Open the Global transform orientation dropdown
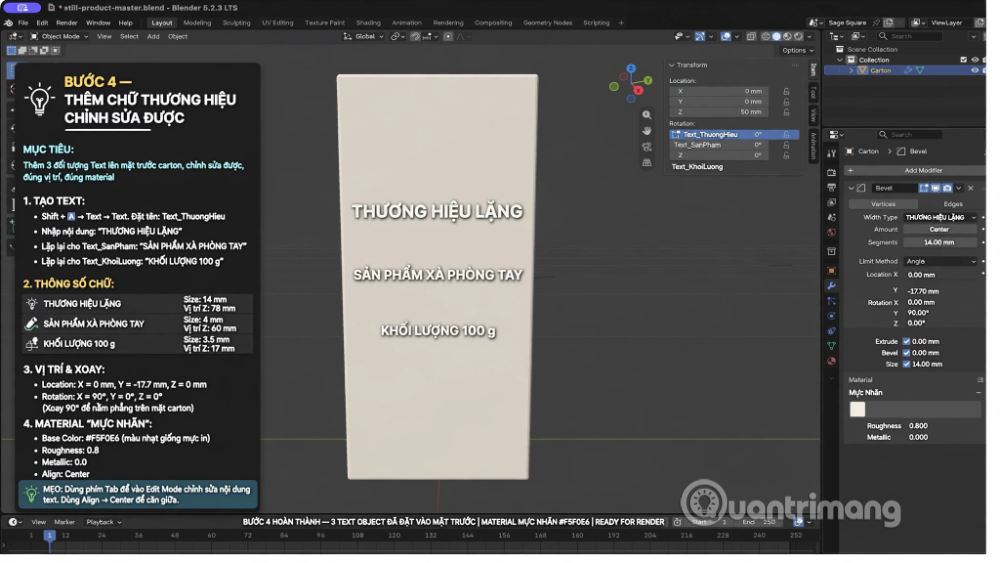Screen dimensions: 1000x563 [x=364, y=36]
